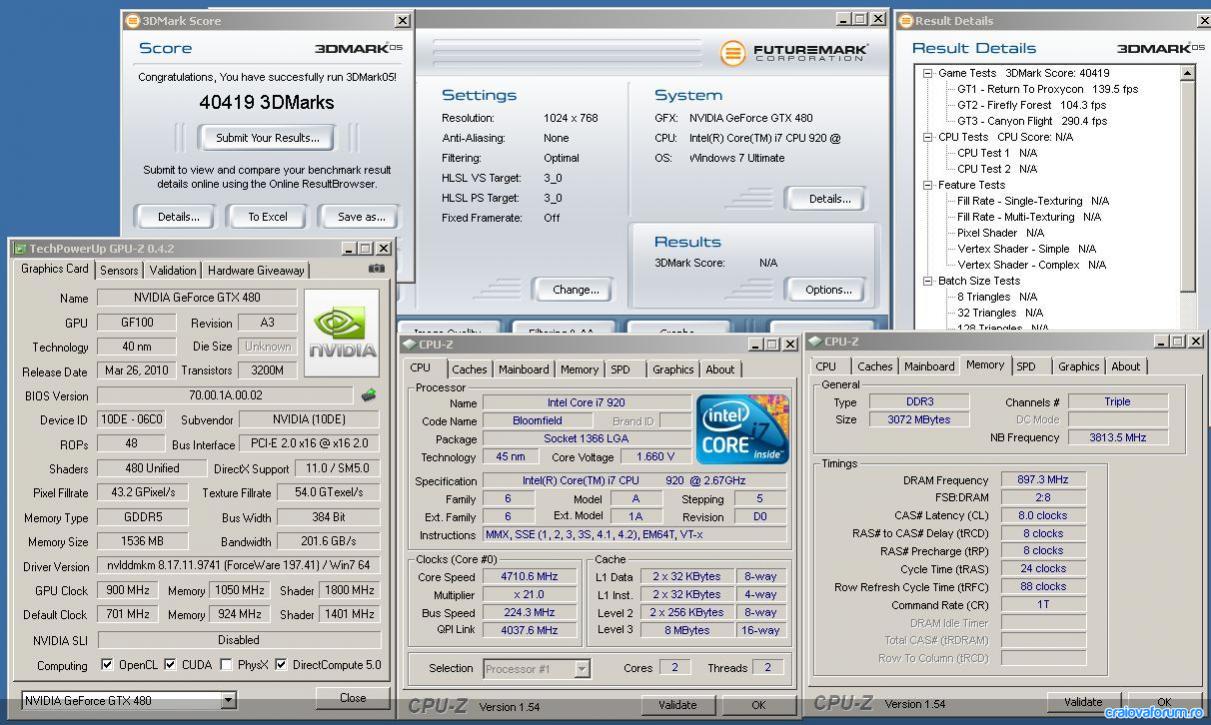Select the CPU Test 1 N/A row
This screenshot has height=725, width=1211.
(997, 153)
